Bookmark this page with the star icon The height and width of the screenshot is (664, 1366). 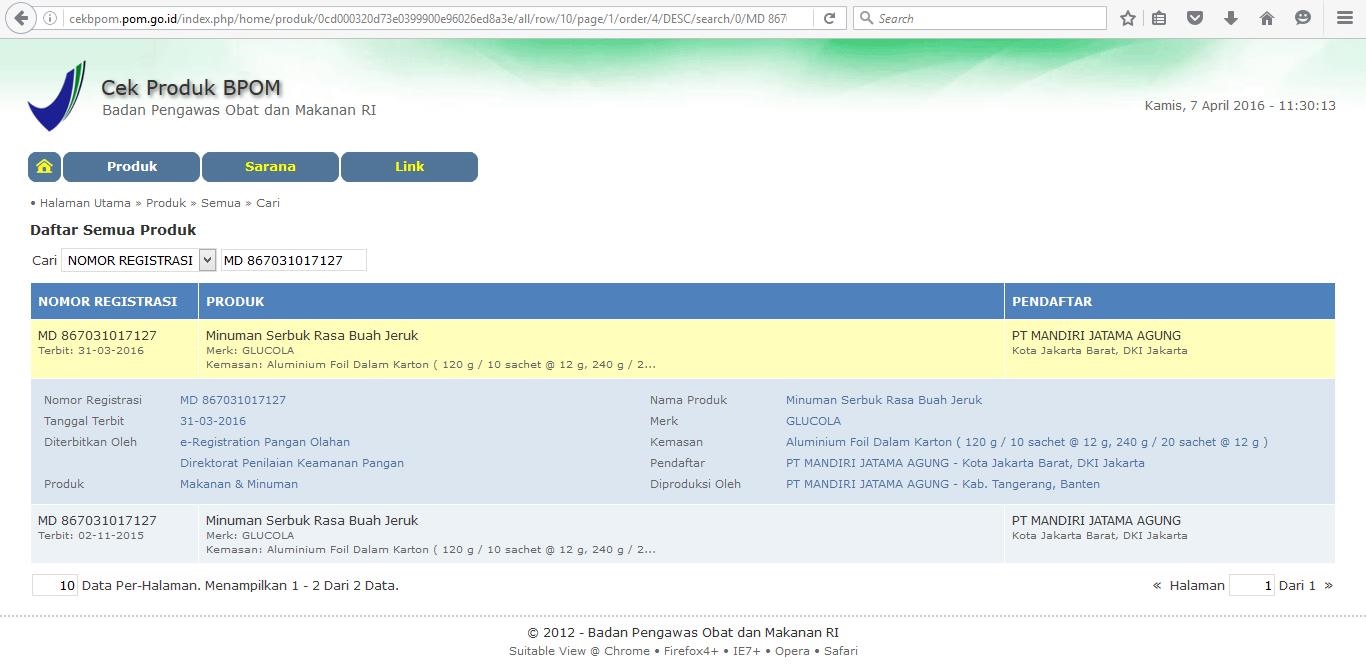tap(1128, 18)
